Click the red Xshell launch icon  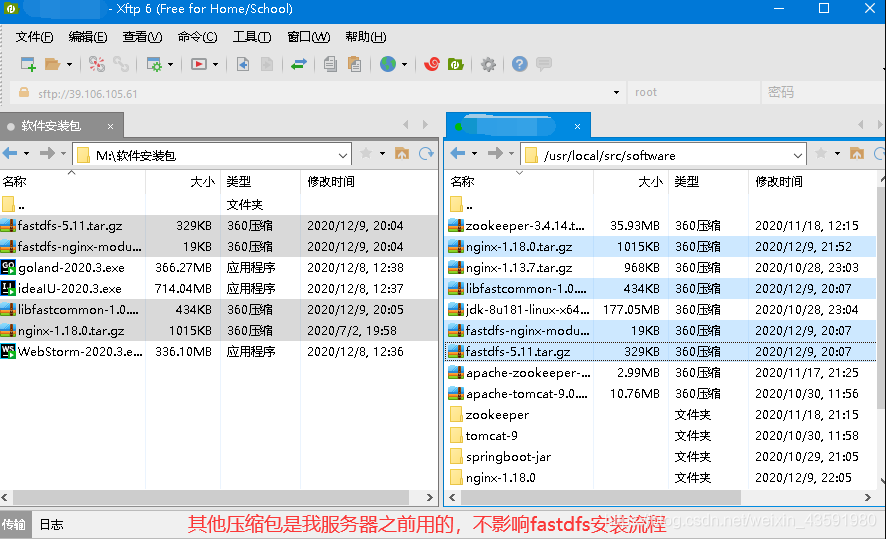coord(432,64)
